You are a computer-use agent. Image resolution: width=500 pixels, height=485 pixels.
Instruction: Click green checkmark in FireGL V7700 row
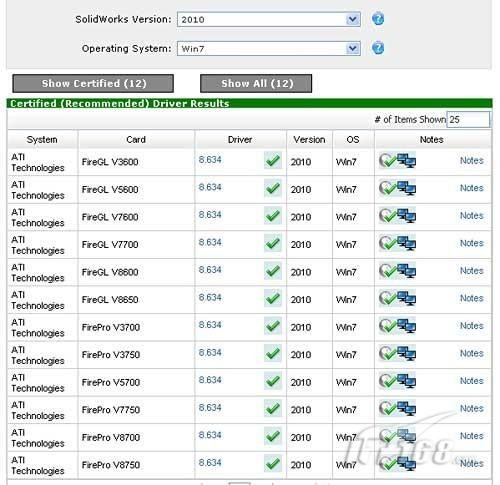coord(273,243)
